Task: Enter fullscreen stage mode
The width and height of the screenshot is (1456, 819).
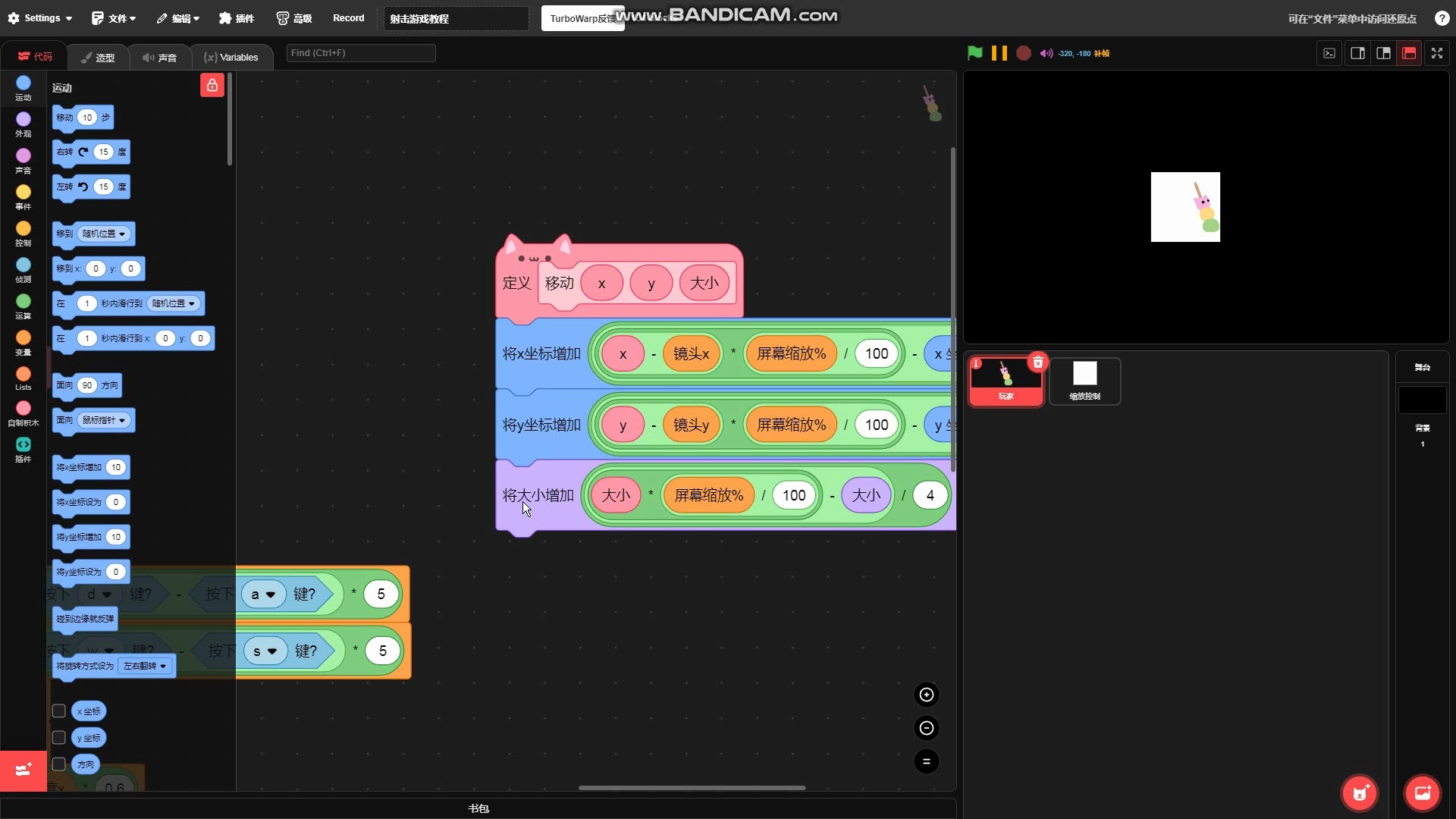Action: click(x=1436, y=53)
